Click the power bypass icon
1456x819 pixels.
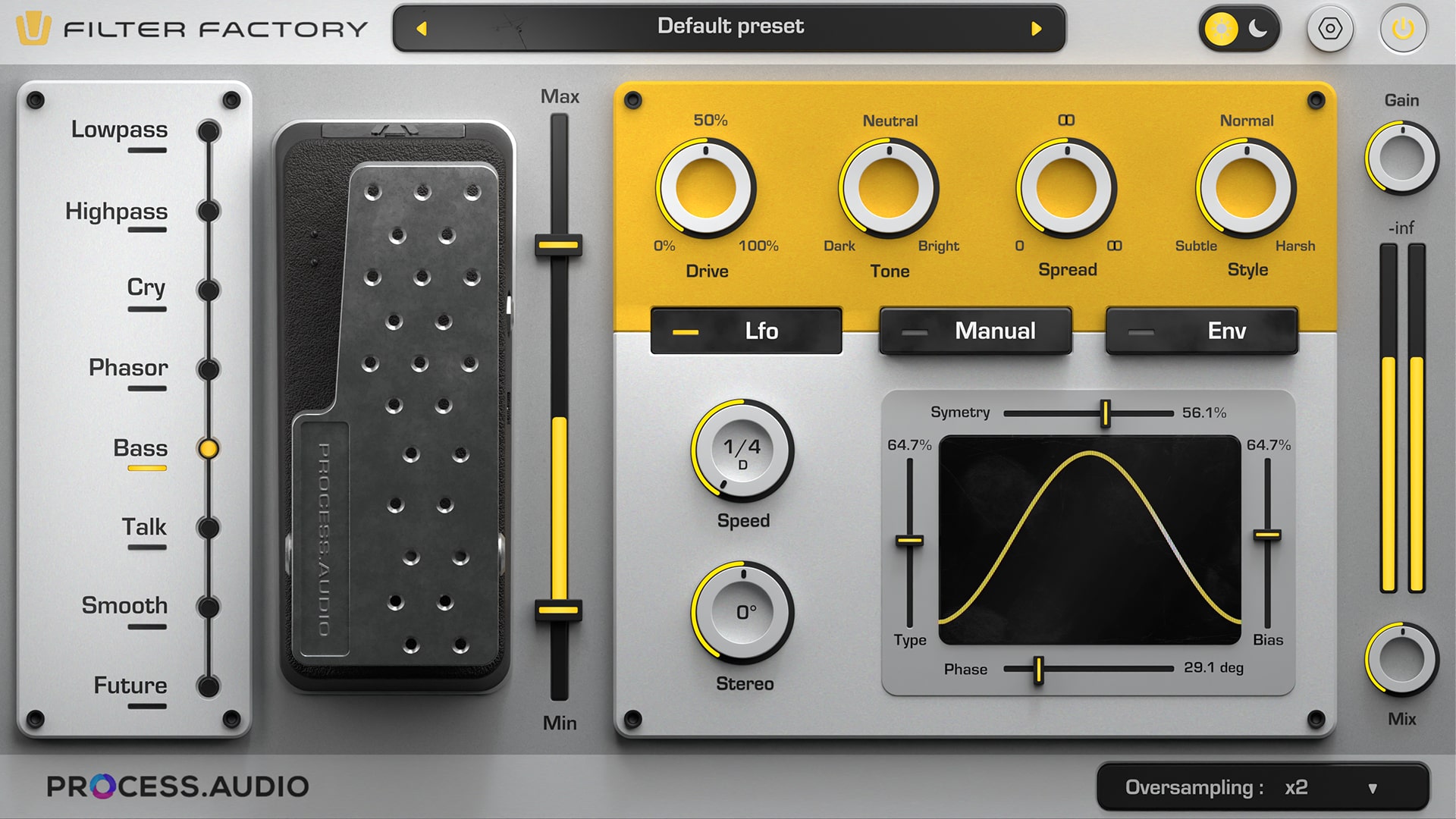[1403, 29]
